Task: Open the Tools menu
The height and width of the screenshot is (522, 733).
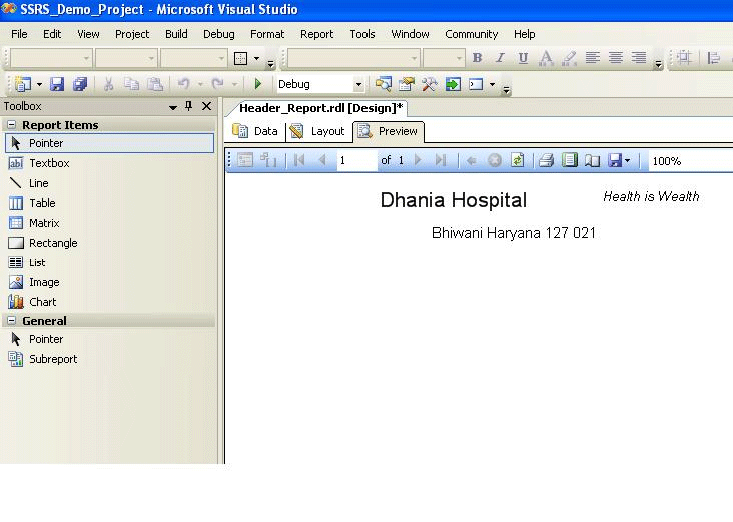Action: (362, 34)
